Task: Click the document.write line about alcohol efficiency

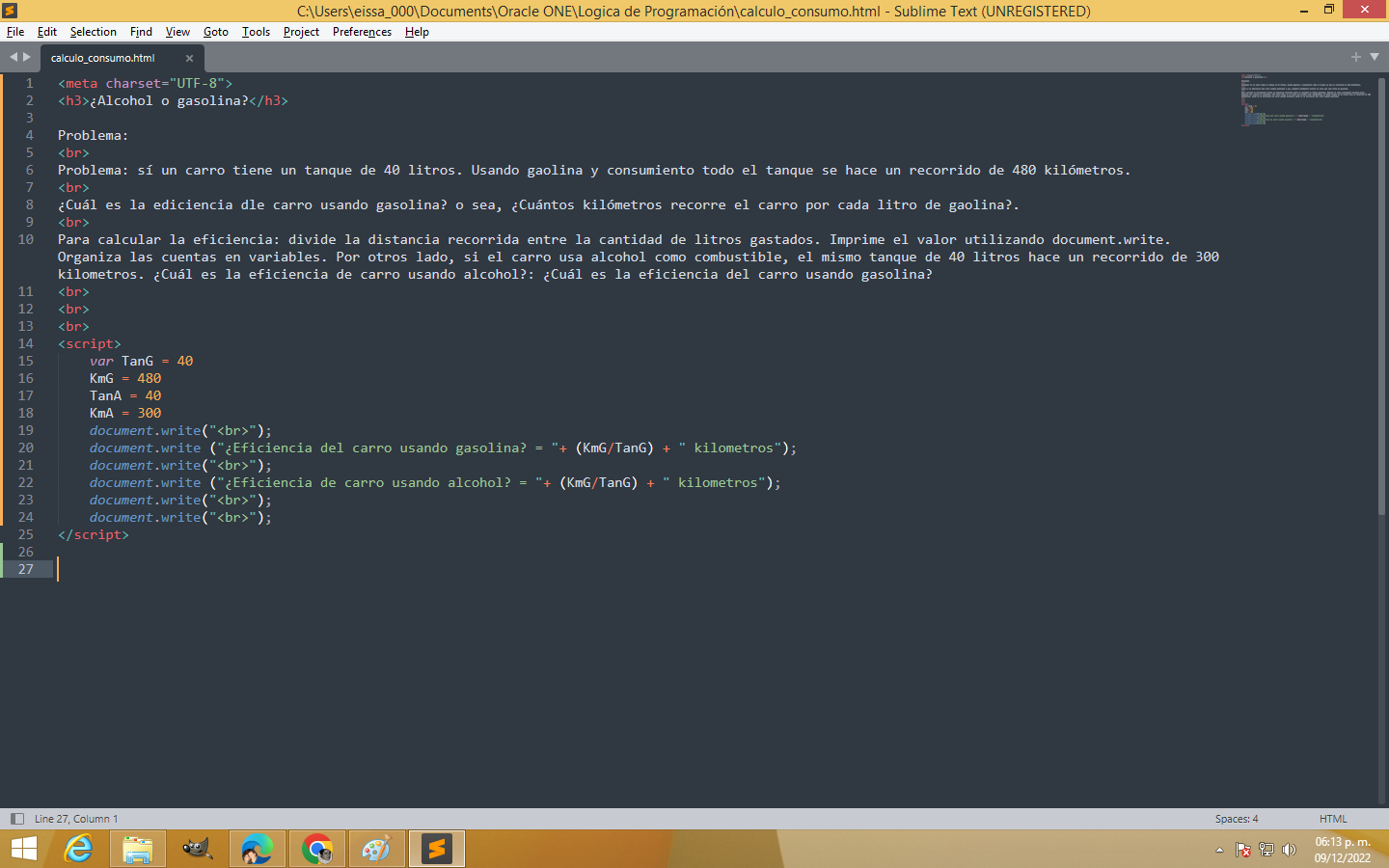Action: (x=435, y=482)
